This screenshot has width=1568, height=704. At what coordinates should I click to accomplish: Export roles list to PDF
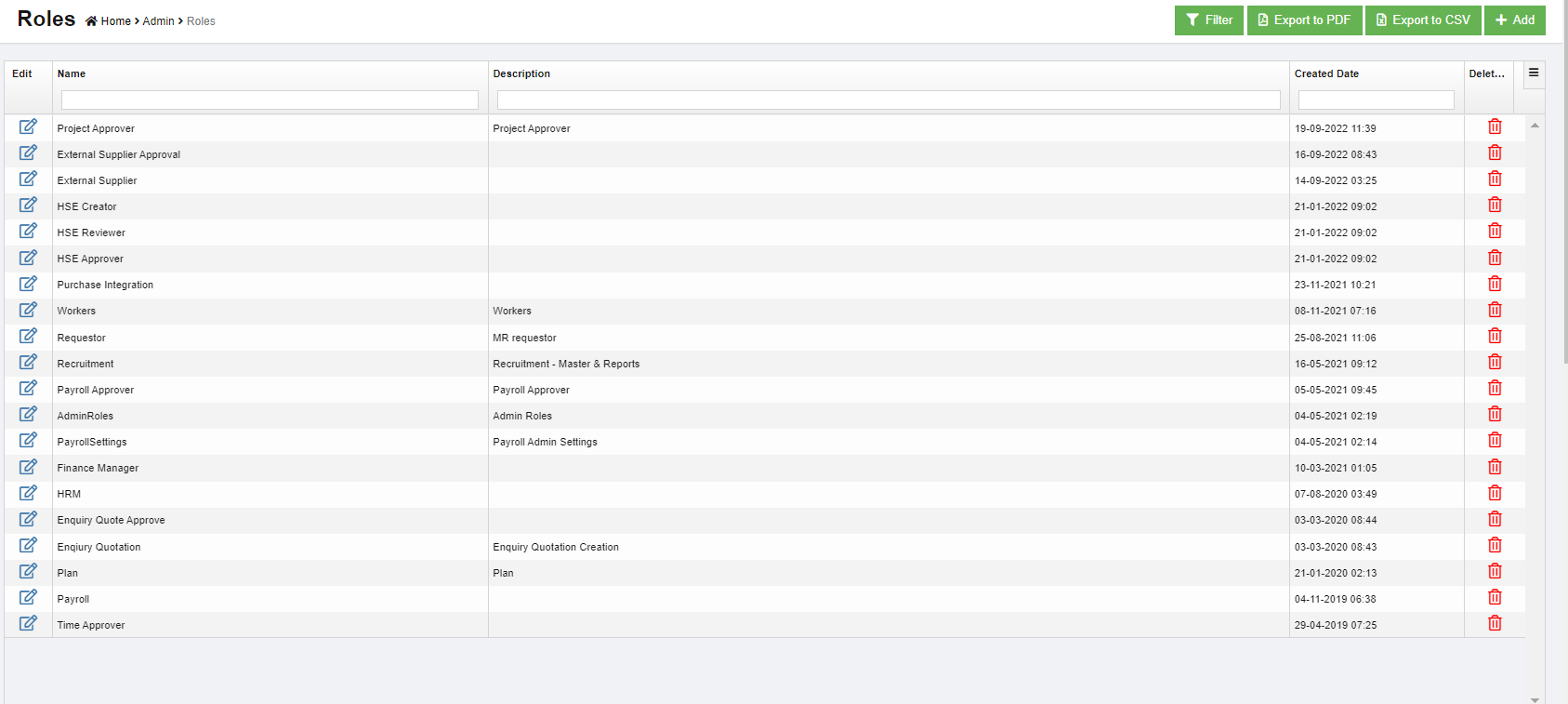tap(1304, 20)
